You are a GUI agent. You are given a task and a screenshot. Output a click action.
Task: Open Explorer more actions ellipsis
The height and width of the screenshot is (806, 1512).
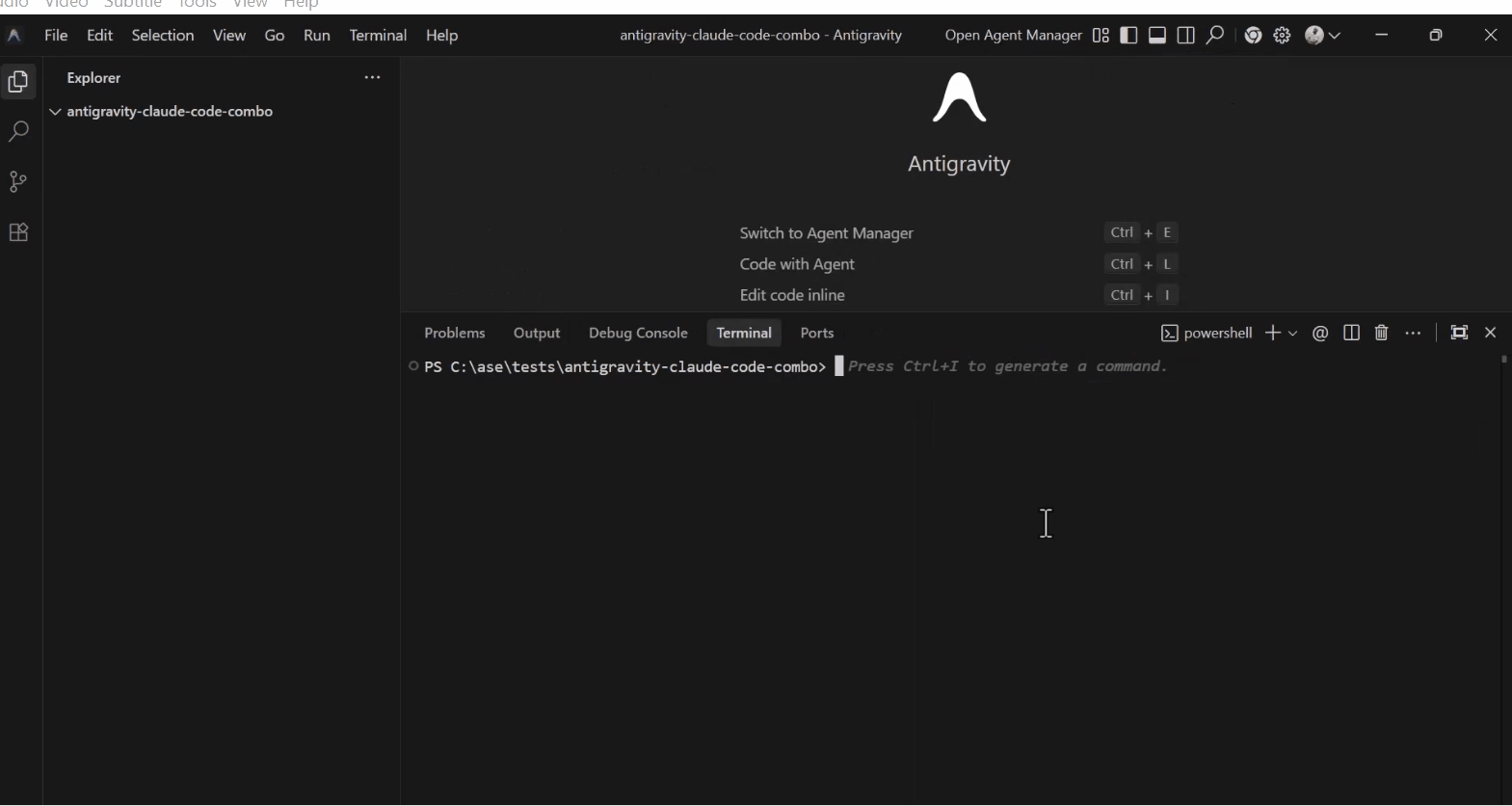(x=372, y=77)
